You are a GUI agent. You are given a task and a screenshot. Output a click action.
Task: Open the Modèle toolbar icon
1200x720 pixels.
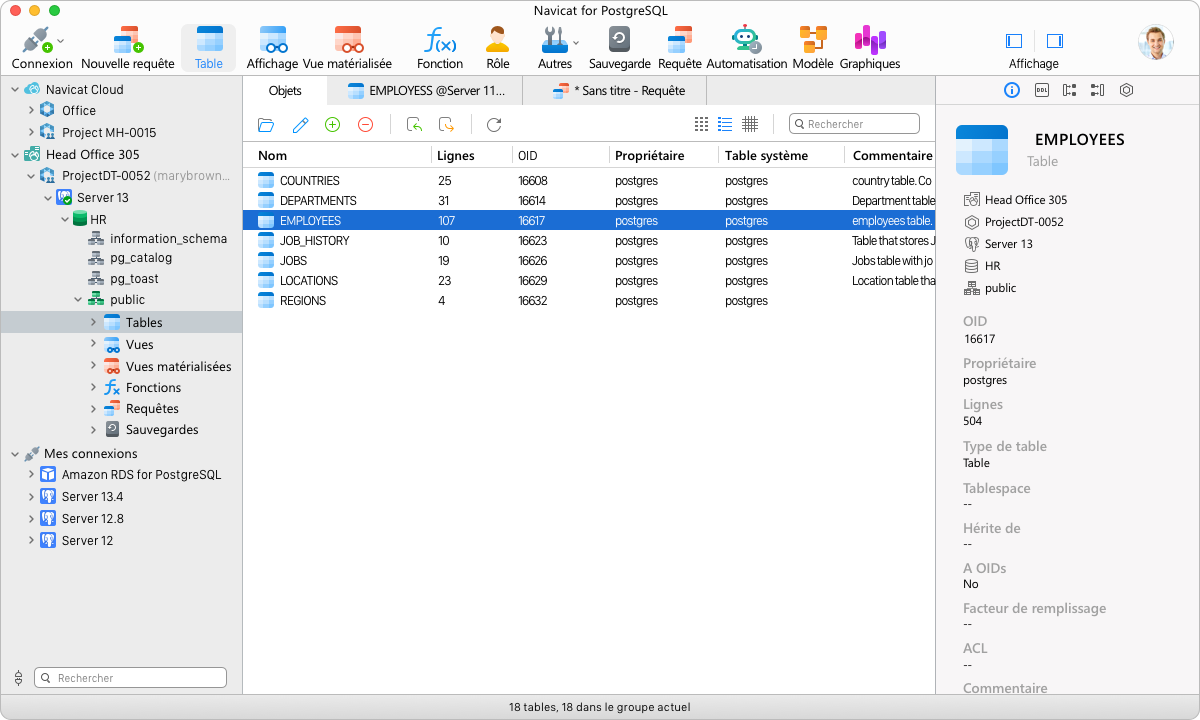tap(813, 48)
